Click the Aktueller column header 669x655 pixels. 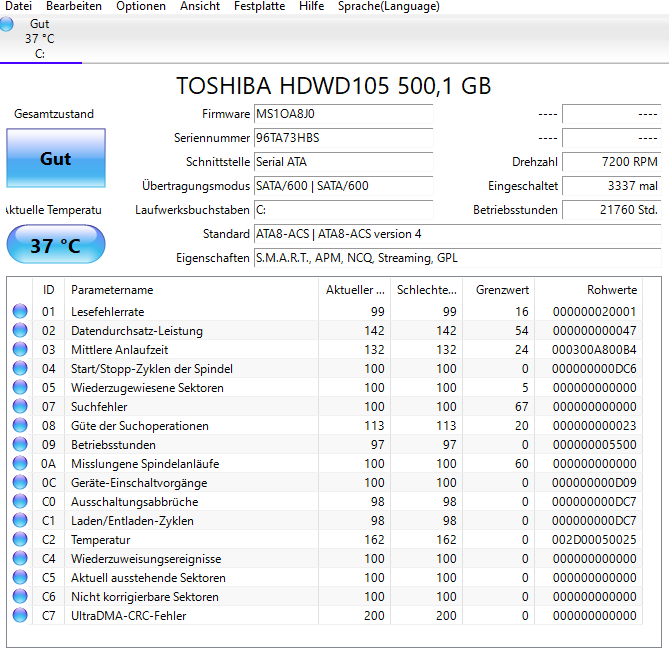pos(355,290)
